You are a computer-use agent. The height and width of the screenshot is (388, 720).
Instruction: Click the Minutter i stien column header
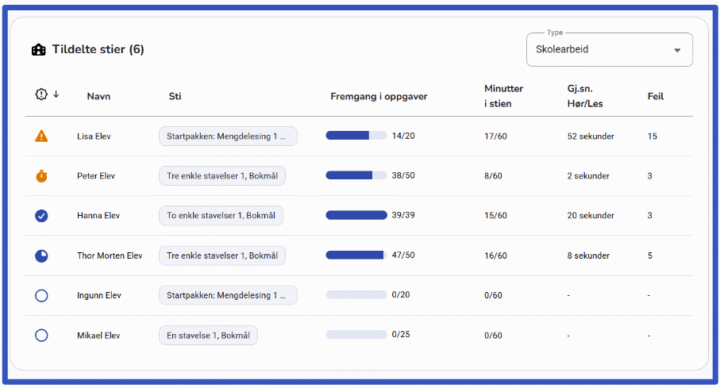(x=504, y=96)
